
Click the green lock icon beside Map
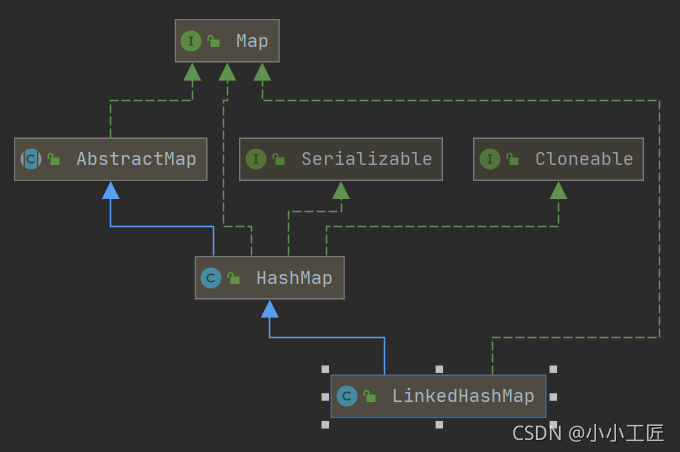coord(214,42)
